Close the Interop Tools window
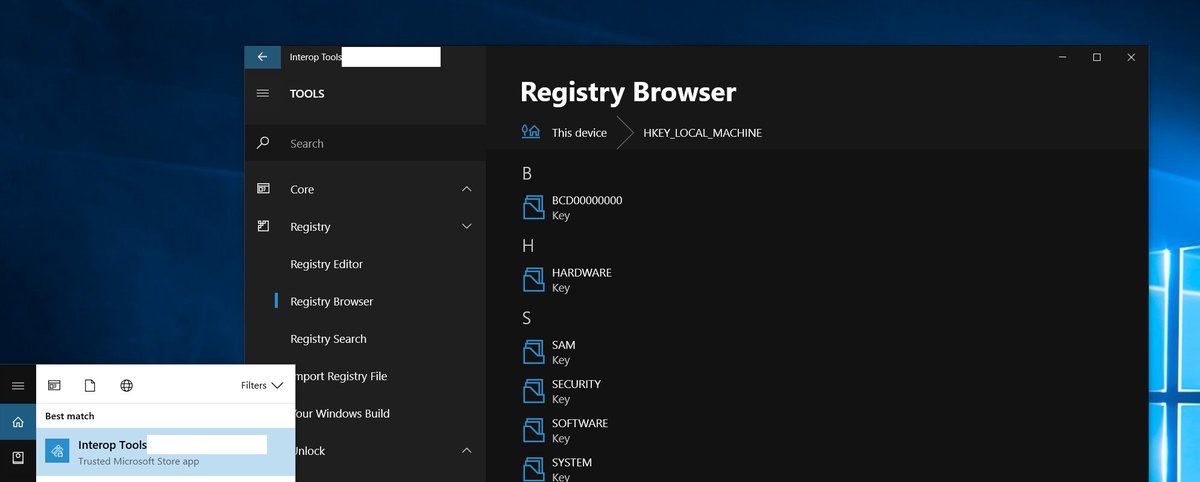The width and height of the screenshot is (1200, 482). tap(1131, 57)
